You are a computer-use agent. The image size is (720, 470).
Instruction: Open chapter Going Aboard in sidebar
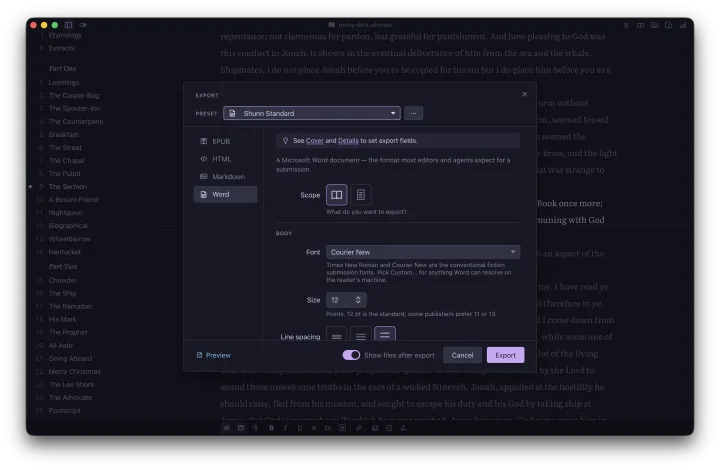pos(70,358)
